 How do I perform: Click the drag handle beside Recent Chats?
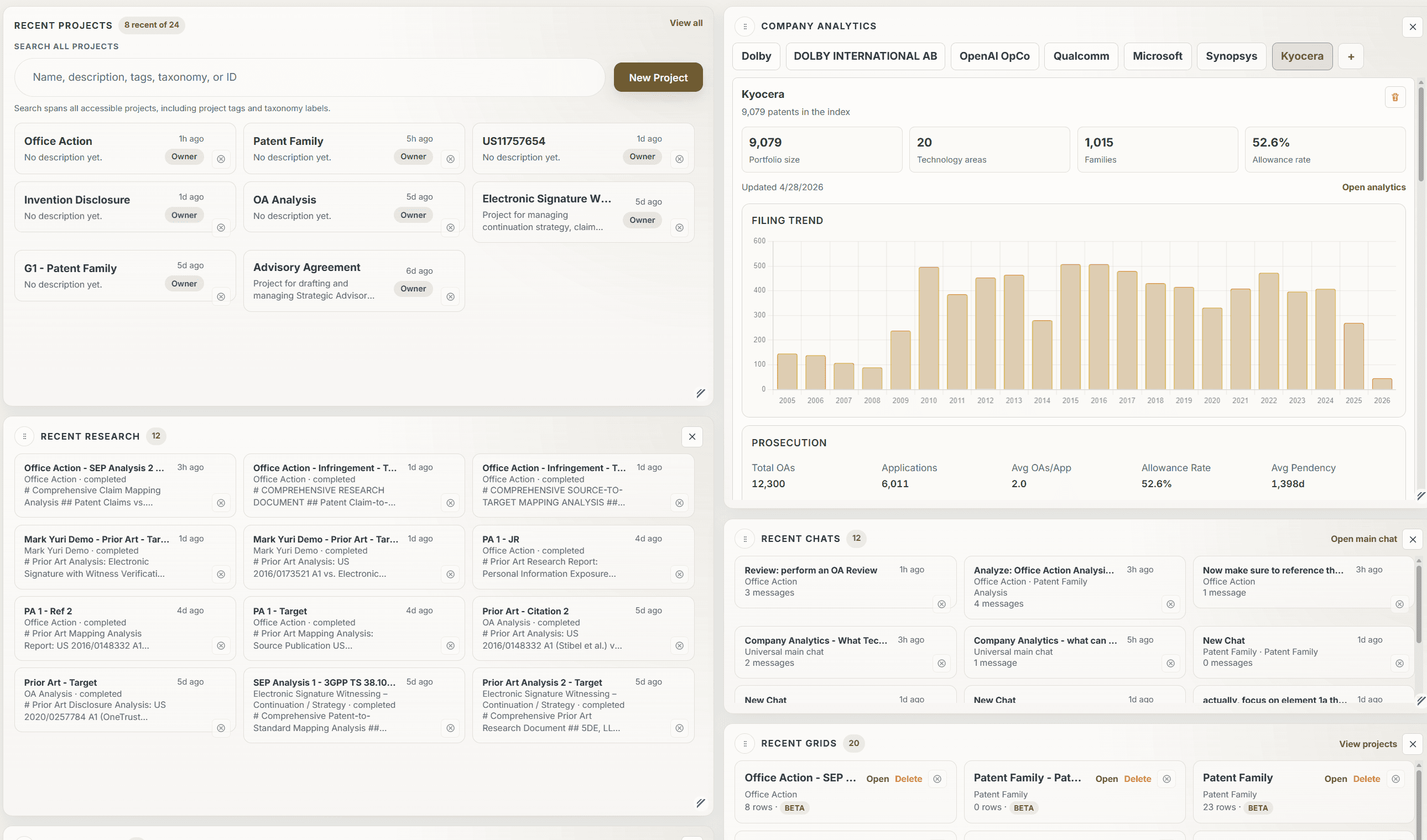tap(744, 539)
